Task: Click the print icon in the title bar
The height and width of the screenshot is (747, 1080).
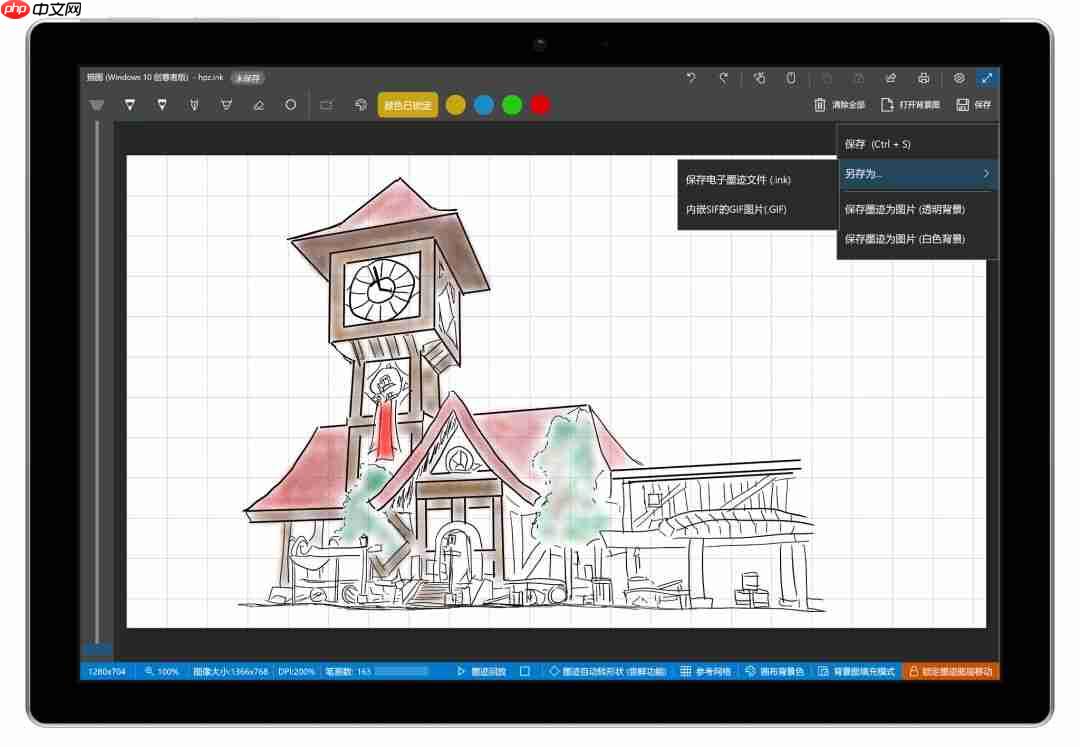Action: 924,77
